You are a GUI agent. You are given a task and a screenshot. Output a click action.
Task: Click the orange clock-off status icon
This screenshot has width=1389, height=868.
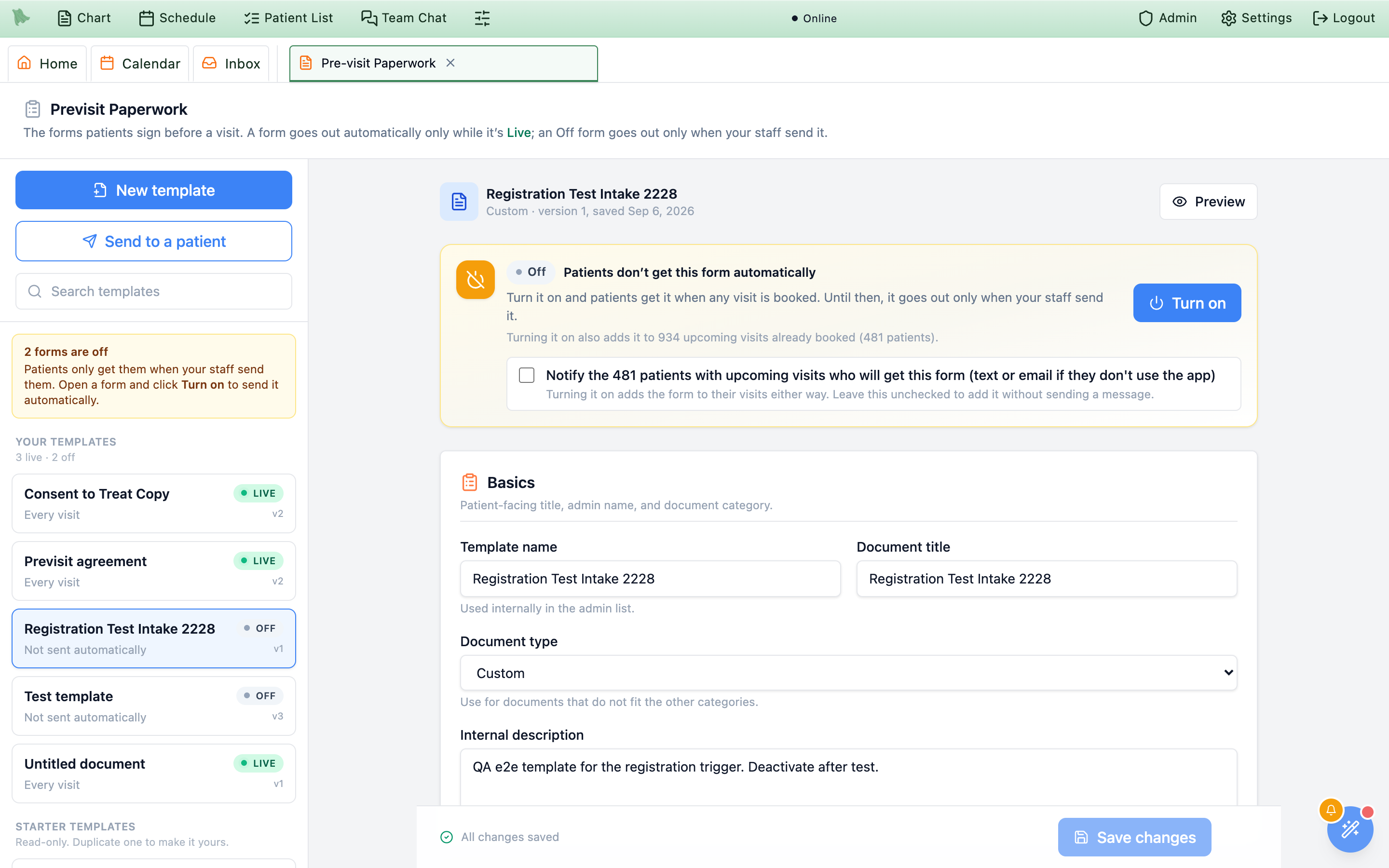click(x=475, y=280)
